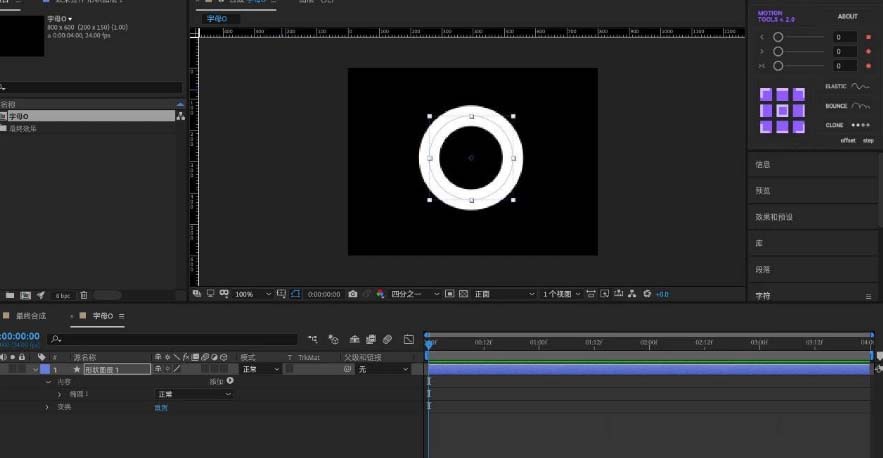Click the first Motion Tools slider handle
883x458 pixels.
click(x=778, y=37)
